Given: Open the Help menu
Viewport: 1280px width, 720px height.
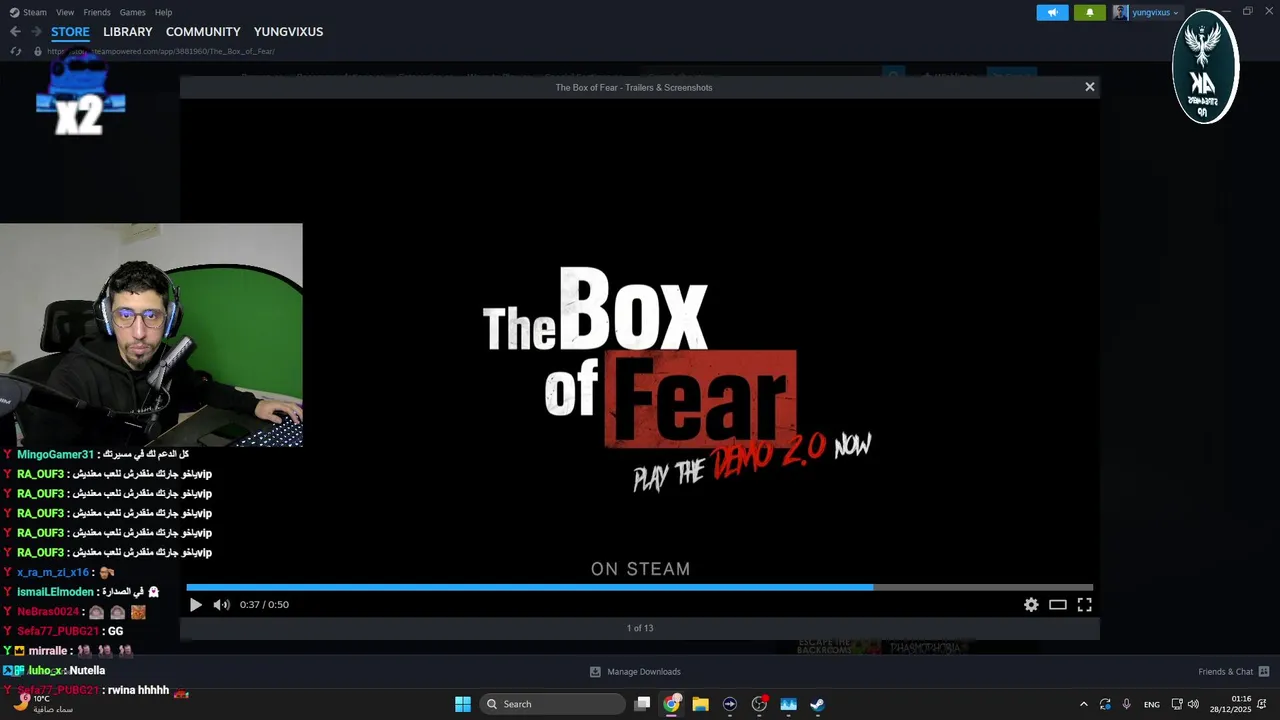Looking at the screenshot, I should point(163,12).
